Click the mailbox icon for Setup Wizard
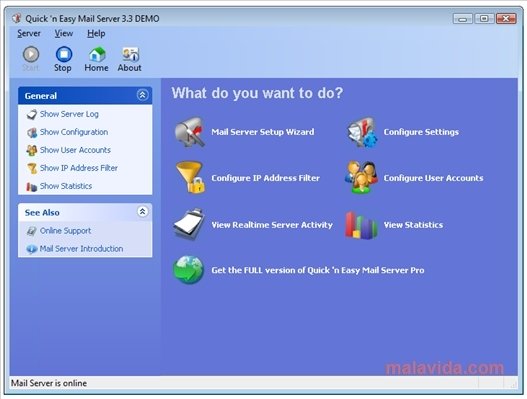The height and width of the screenshot is (399, 527). tap(190, 132)
